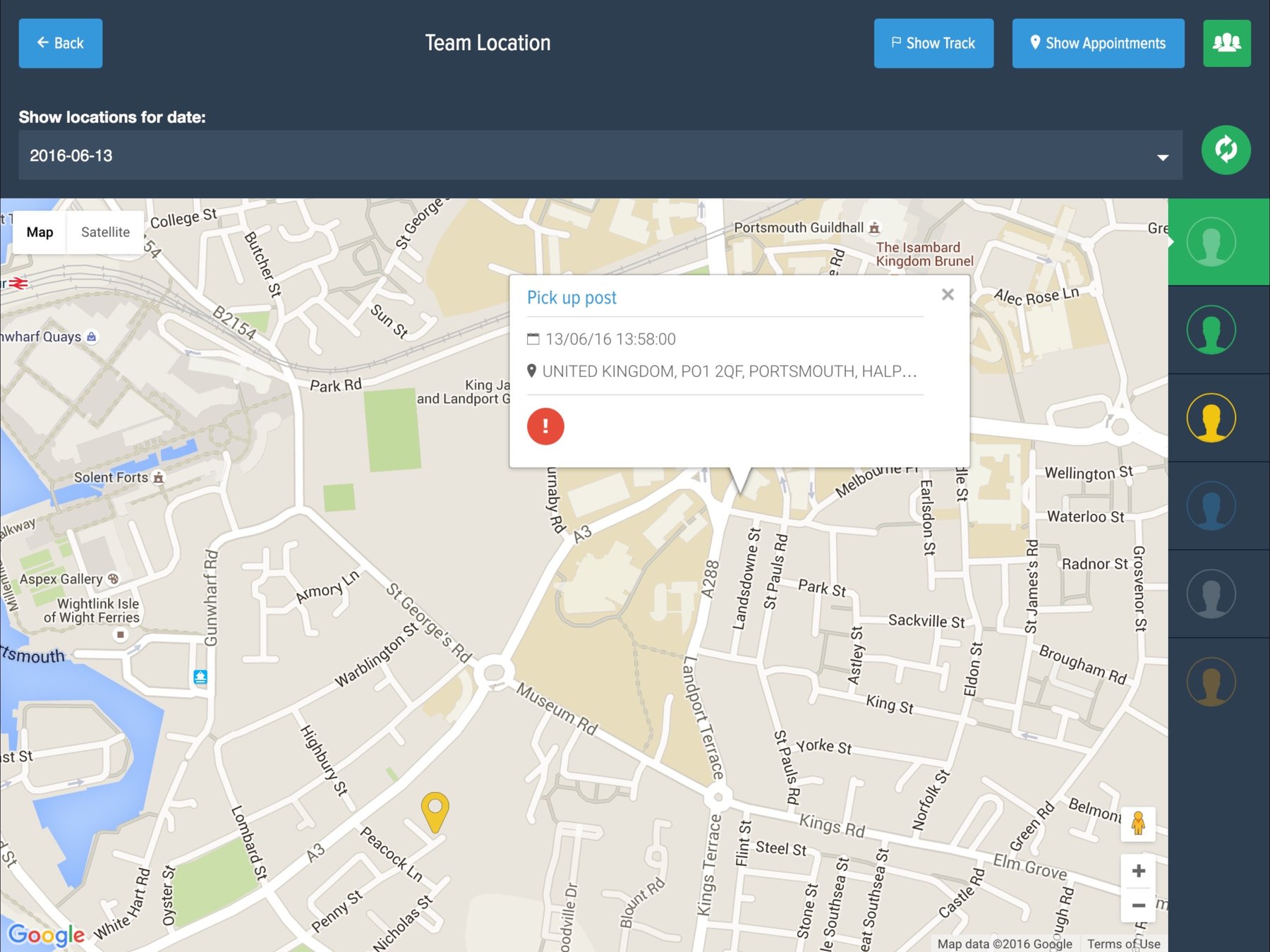1270x952 pixels.
Task: Dismiss the popup with the X
Action: coord(948,294)
